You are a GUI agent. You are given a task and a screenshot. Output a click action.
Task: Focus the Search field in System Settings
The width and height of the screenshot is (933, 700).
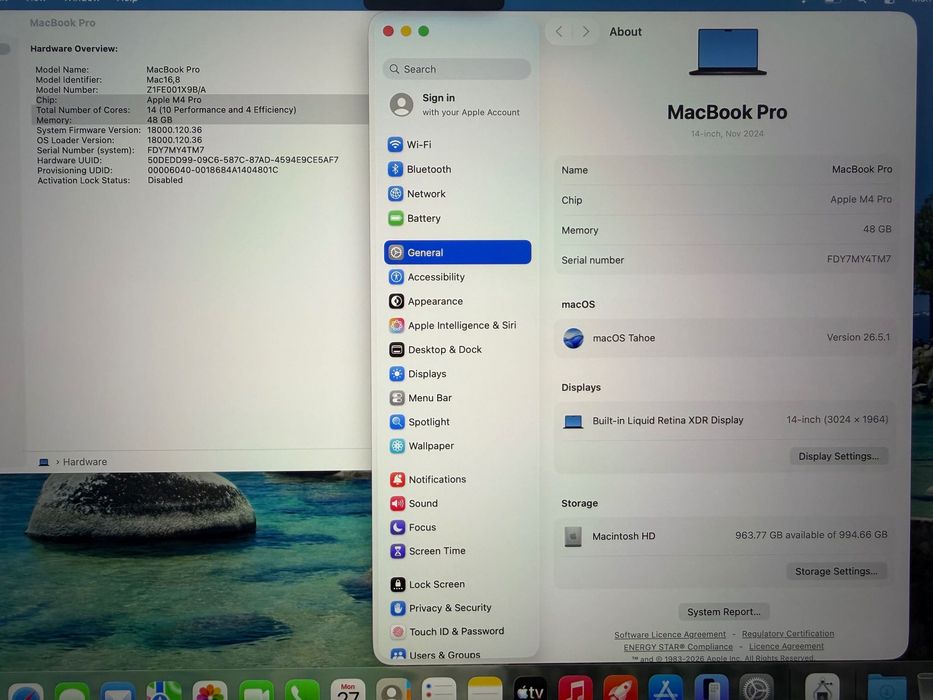(457, 69)
